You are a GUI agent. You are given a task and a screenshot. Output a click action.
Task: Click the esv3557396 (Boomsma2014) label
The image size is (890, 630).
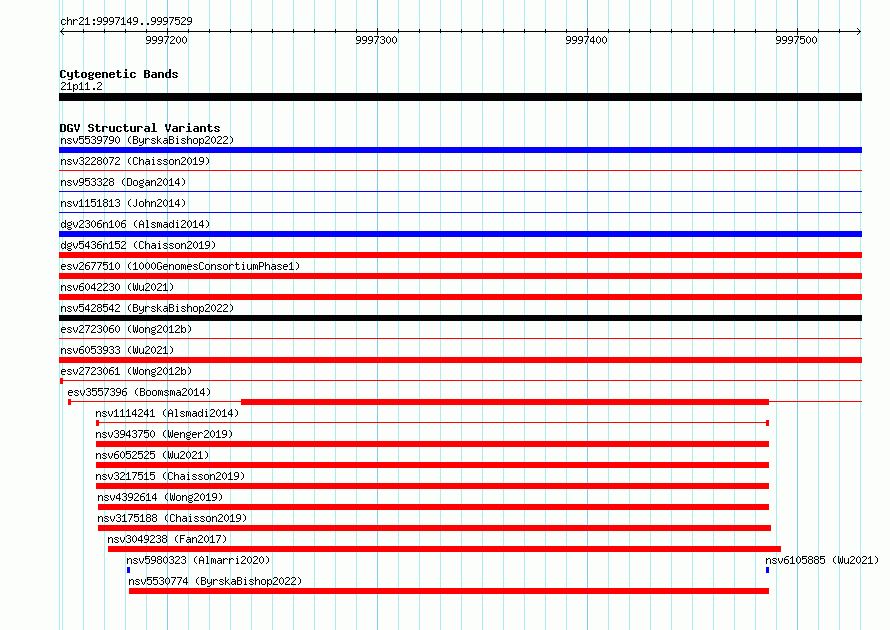pyautogui.click(x=139, y=392)
